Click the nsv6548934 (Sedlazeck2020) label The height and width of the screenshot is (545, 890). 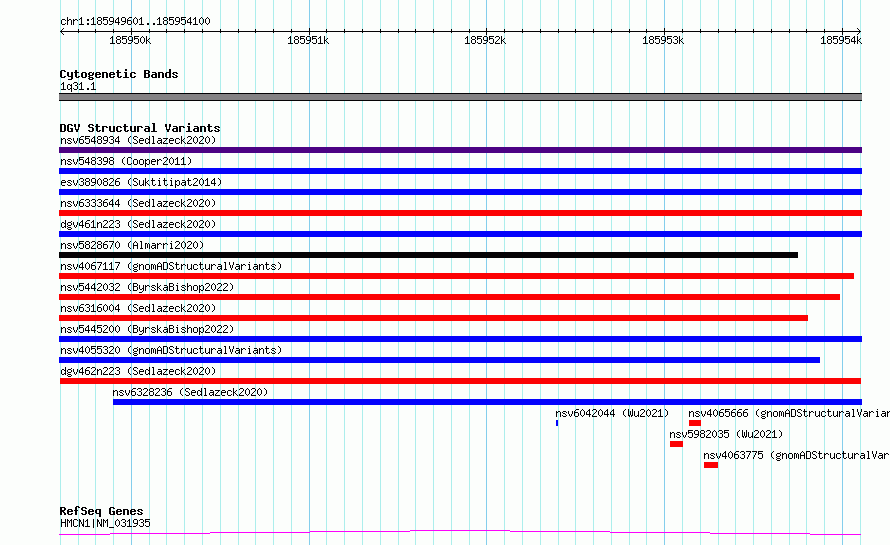click(x=138, y=140)
